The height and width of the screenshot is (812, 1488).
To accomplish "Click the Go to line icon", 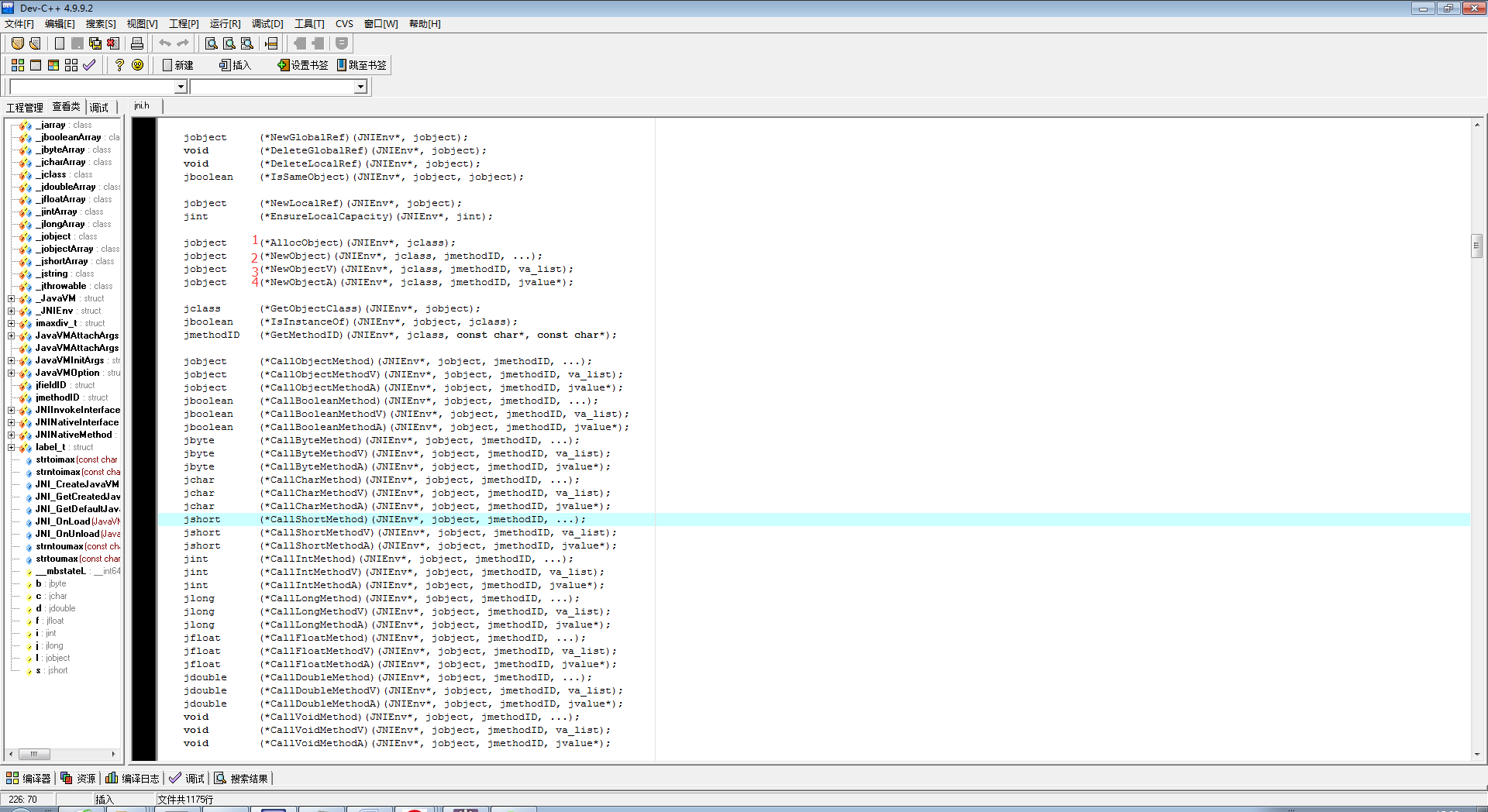I will [271, 43].
